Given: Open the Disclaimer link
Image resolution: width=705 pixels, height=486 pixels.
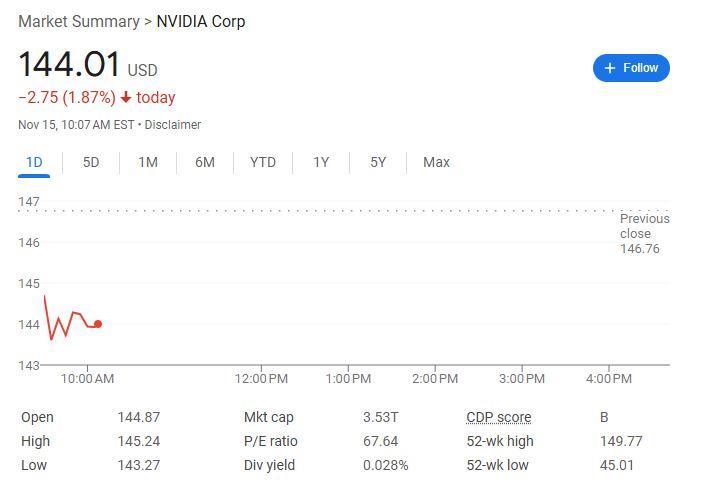Looking at the screenshot, I should click(x=173, y=125).
